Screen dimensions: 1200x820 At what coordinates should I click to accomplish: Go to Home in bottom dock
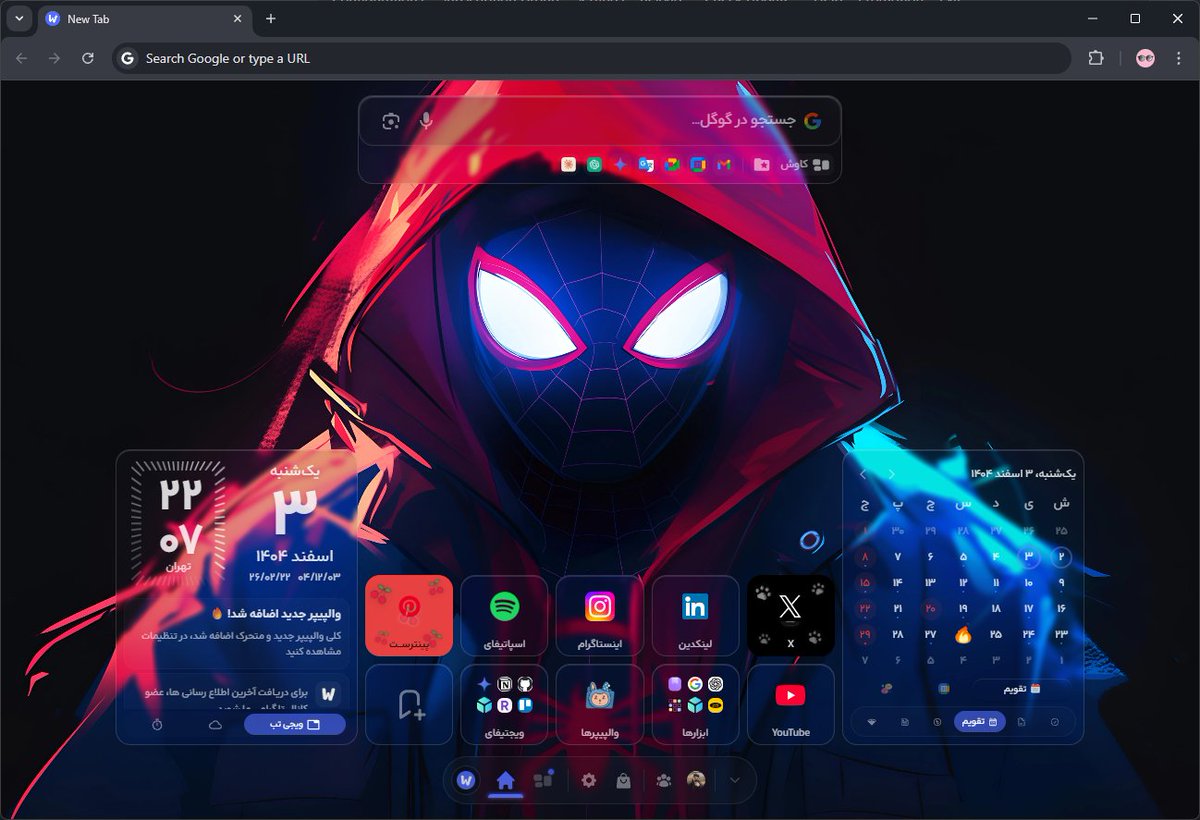tap(505, 780)
